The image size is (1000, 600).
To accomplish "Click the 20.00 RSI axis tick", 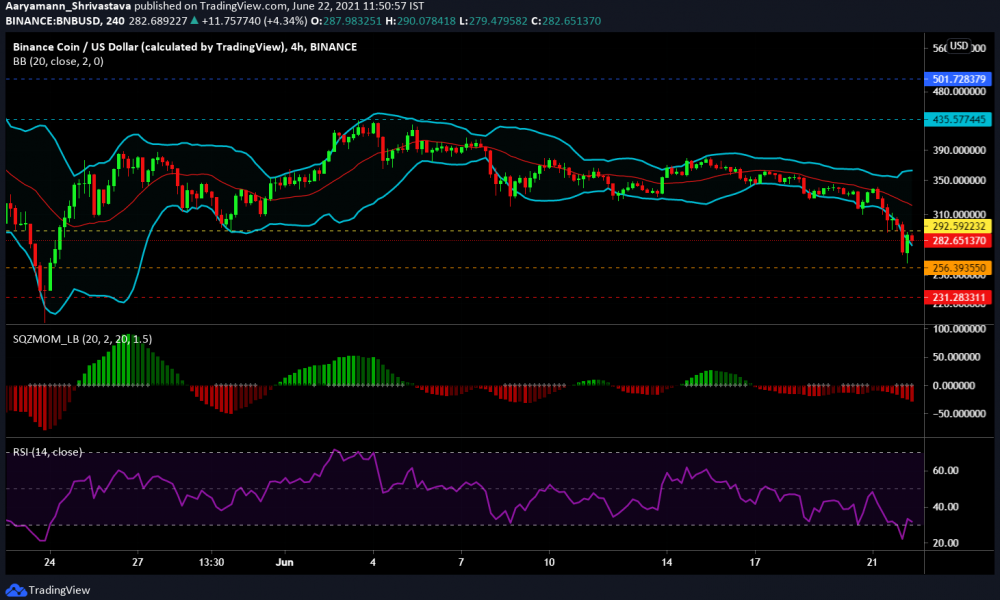I will pyautogui.click(x=946, y=543).
